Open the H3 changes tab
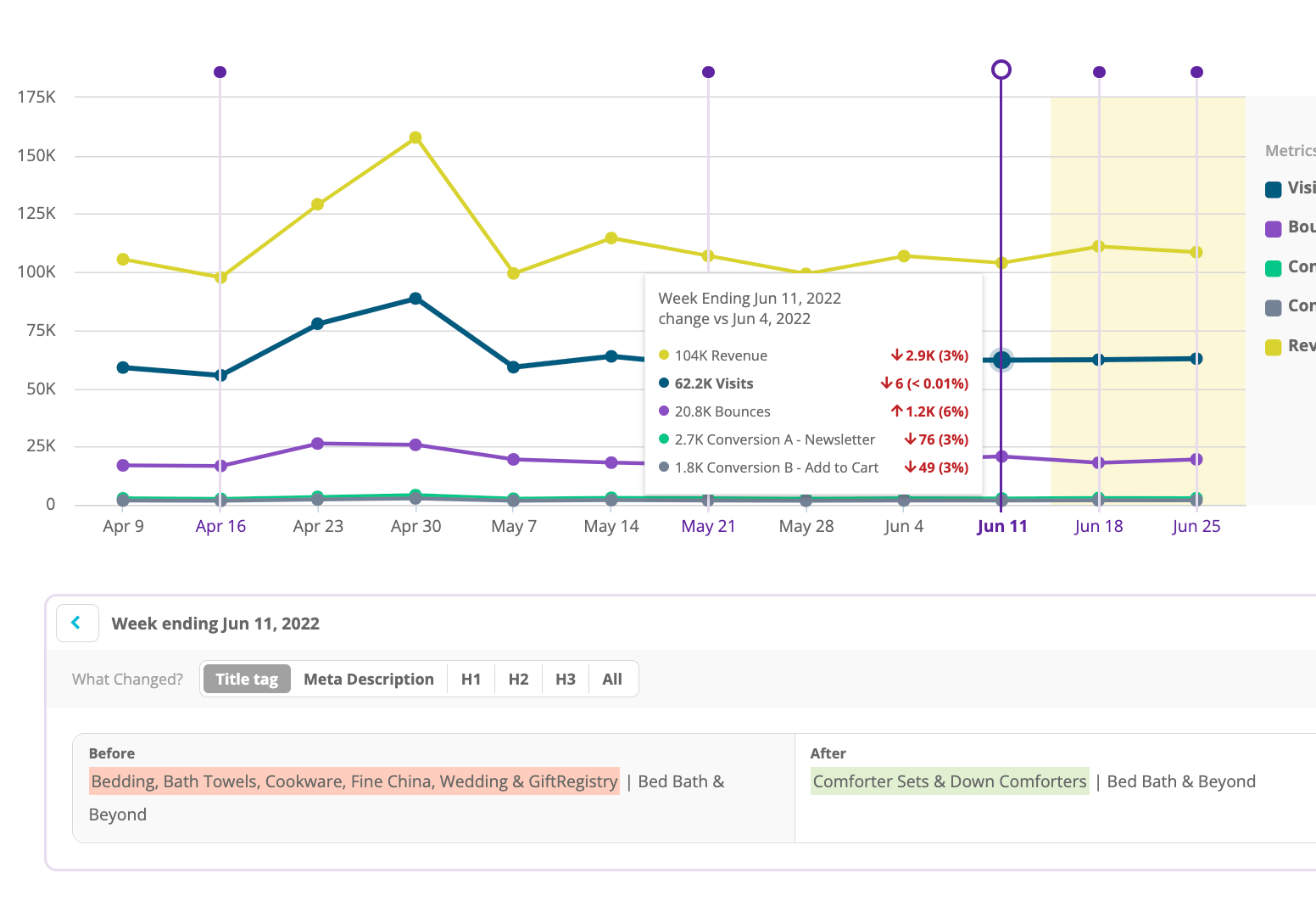Screen dimensions: 1316x901 (x=566, y=679)
